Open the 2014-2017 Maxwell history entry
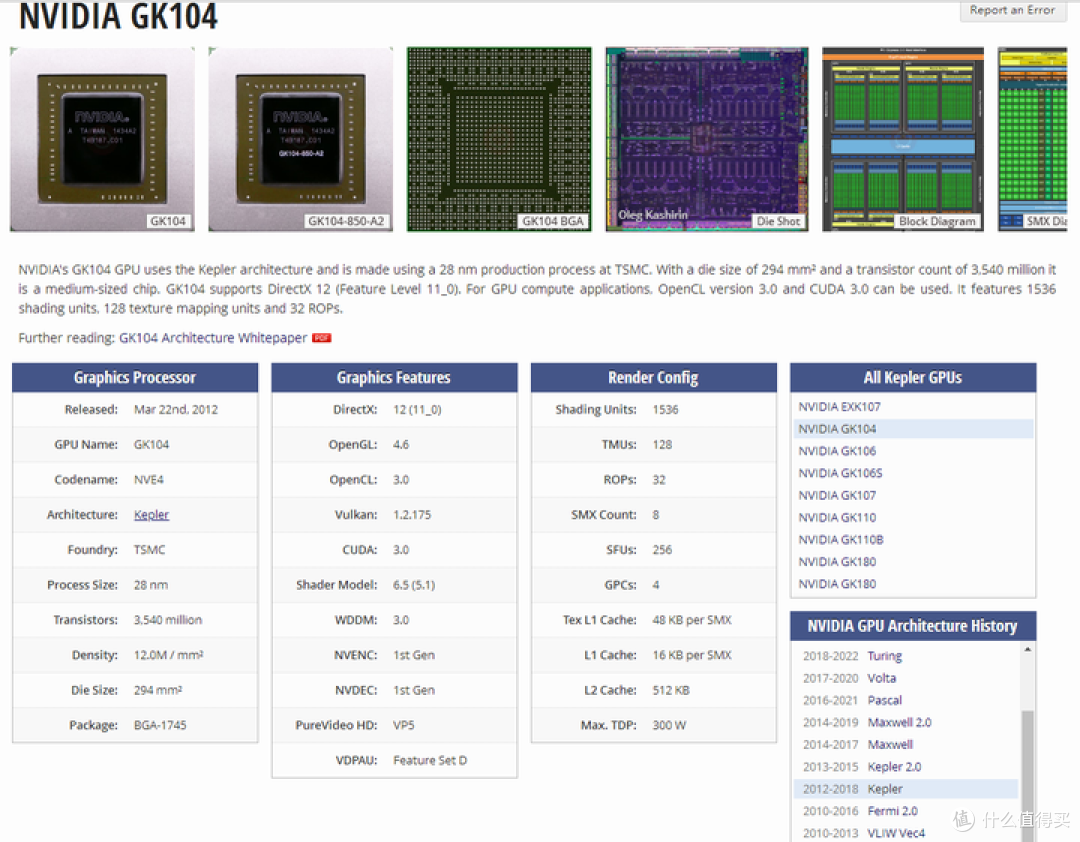 [x=890, y=744]
